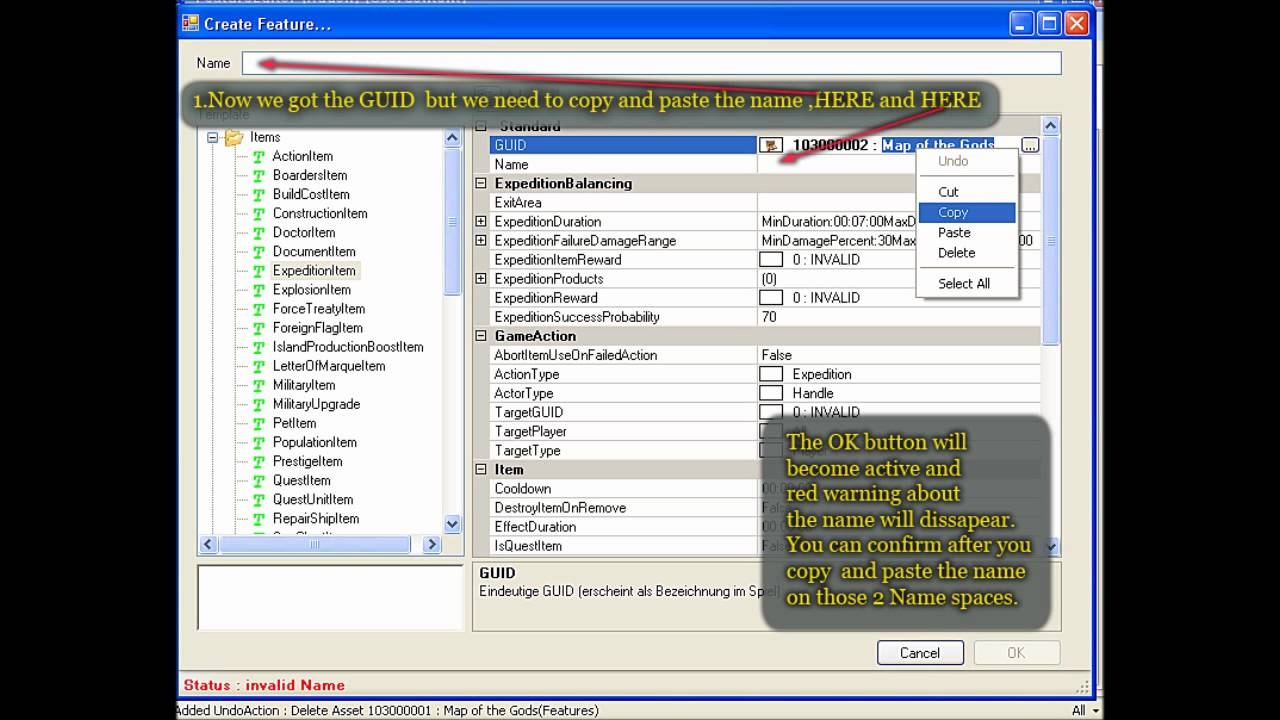Click the ForceTreatyItem template icon
1280x720 pixels.
(259, 308)
